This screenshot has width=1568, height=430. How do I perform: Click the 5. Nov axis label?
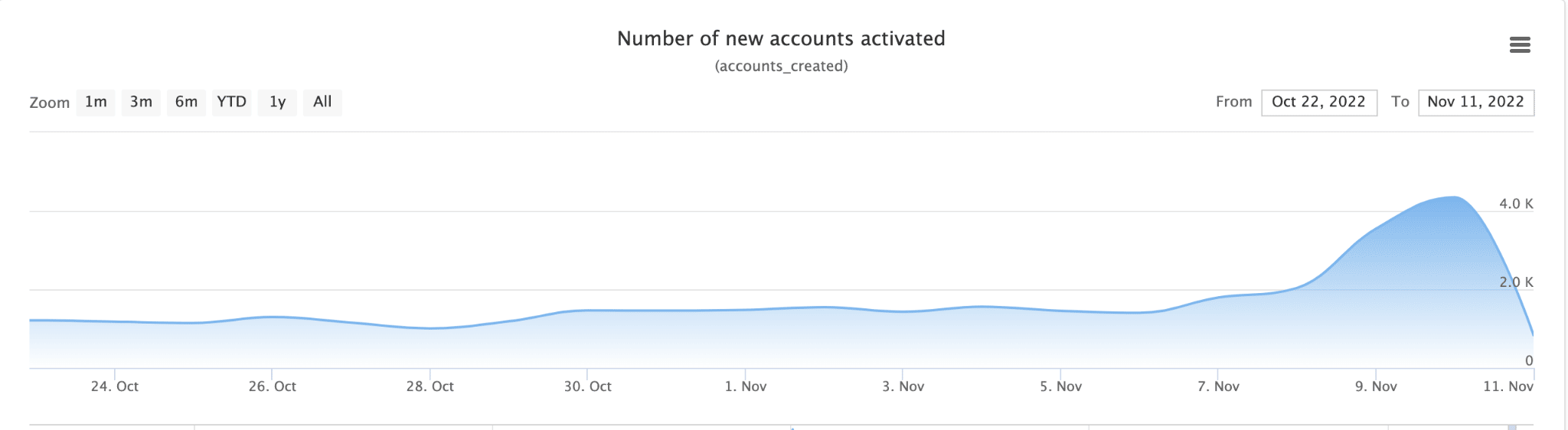point(1061,386)
